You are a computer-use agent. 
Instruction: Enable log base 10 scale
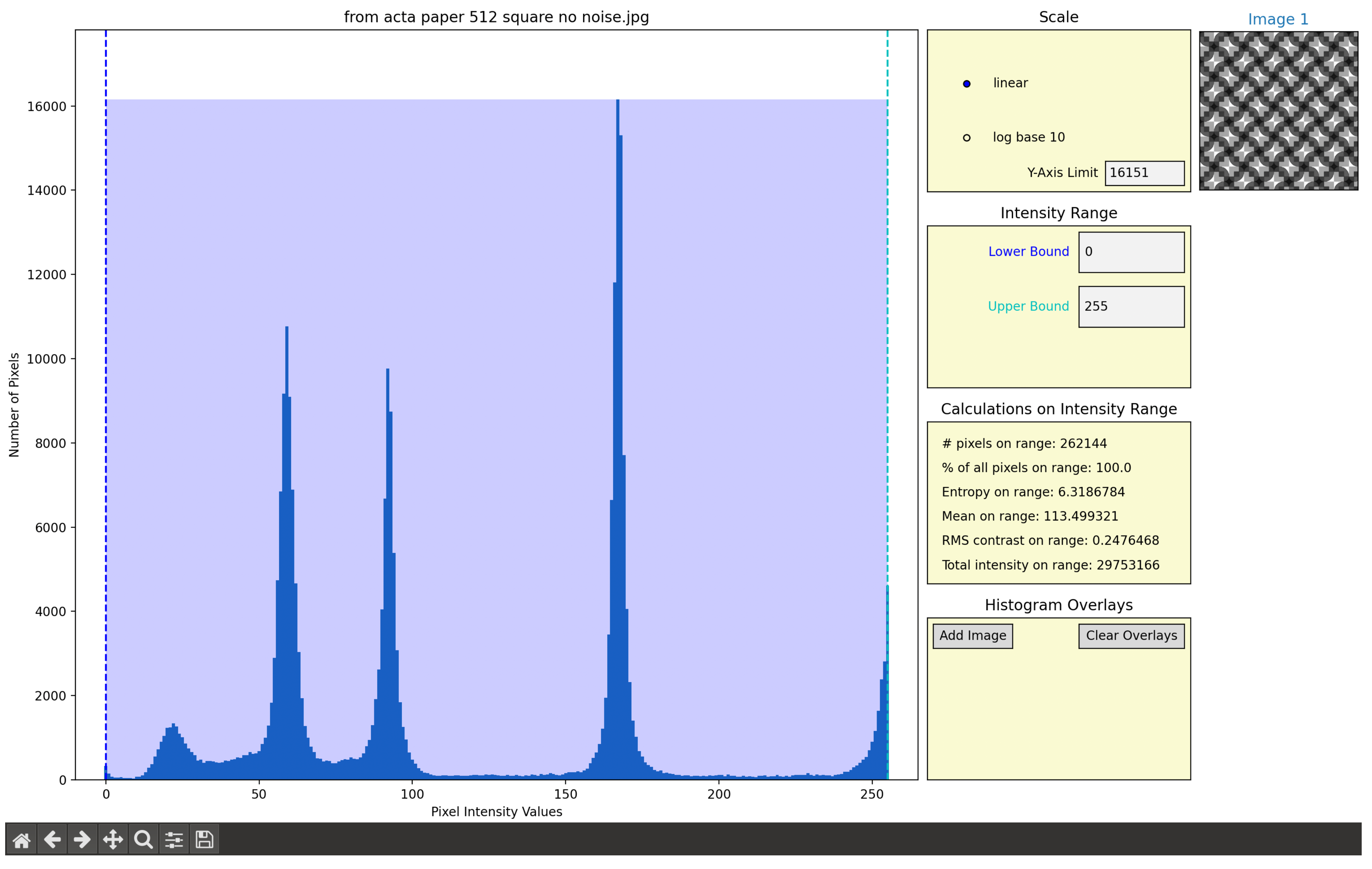pos(967,137)
